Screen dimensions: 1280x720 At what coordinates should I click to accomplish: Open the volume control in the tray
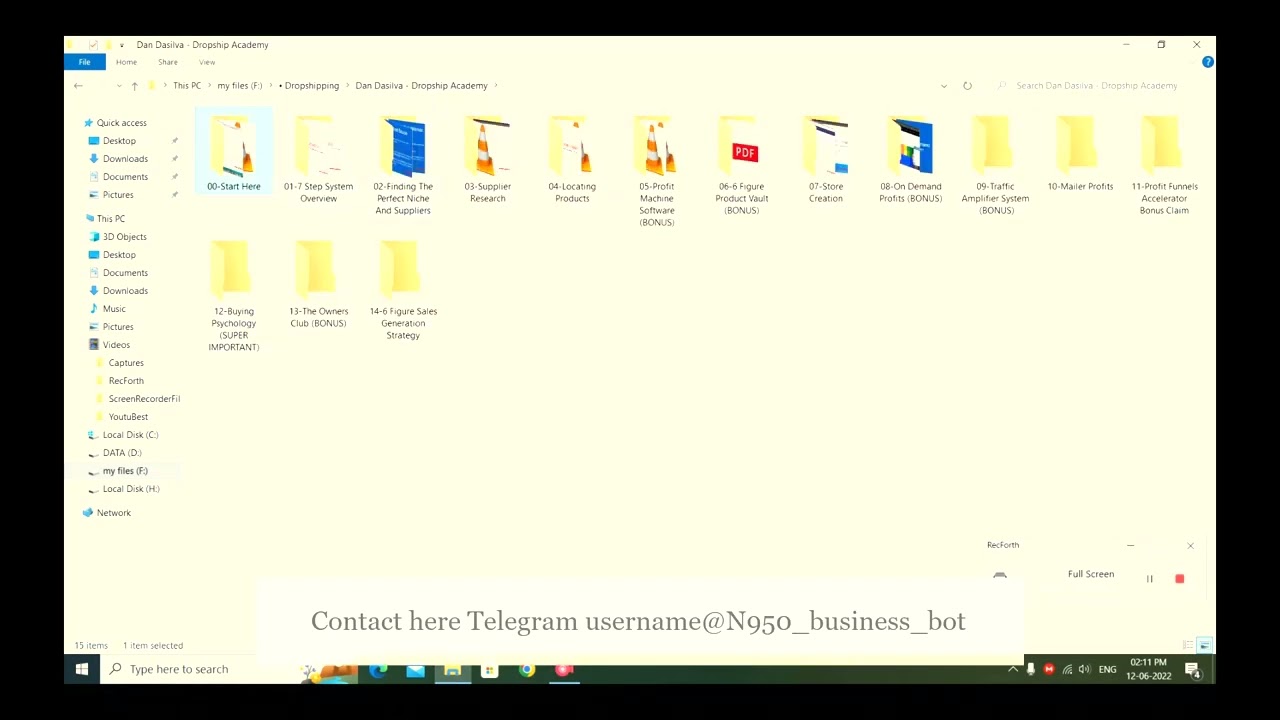(1084, 670)
